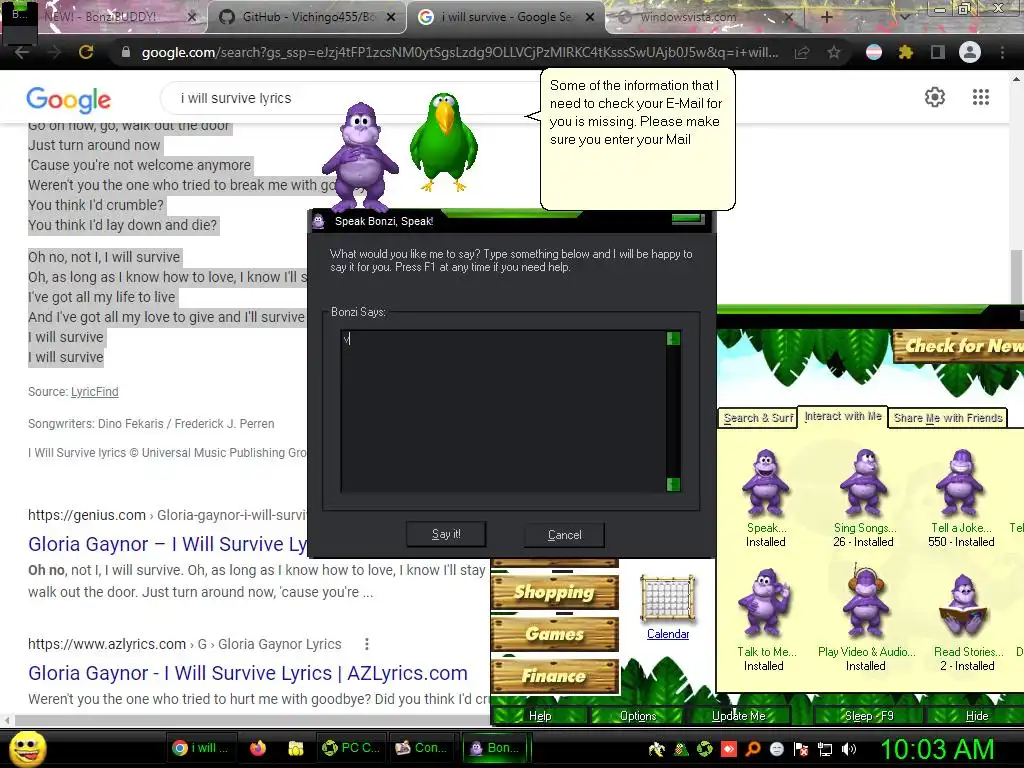Open the network tray icon

pos(825,750)
